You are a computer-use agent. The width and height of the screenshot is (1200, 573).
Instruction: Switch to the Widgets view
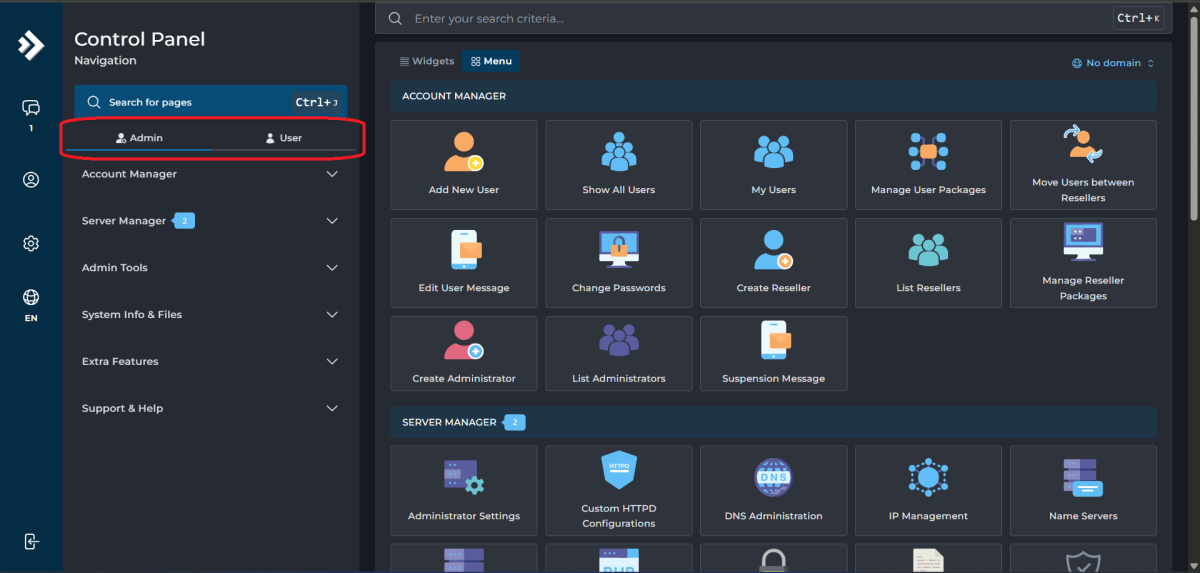[427, 62]
